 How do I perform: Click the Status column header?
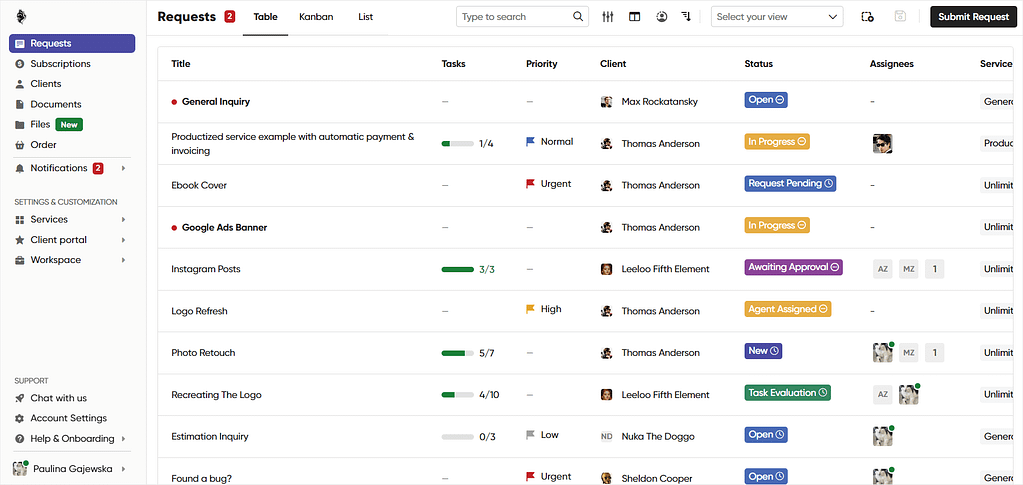pyautogui.click(x=758, y=64)
